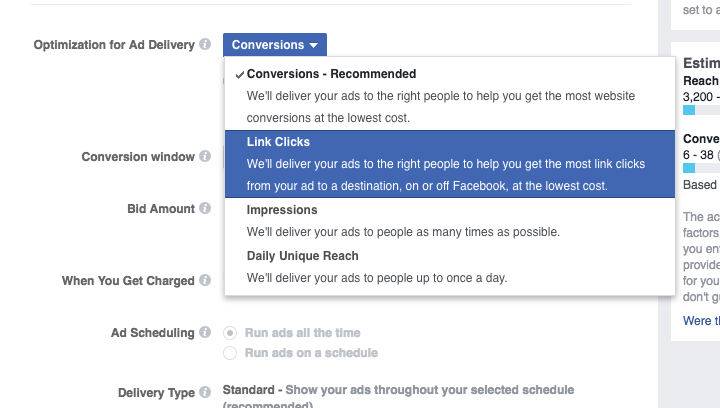Click info icon beside Optimization for Ad Delivery
Image resolution: width=720 pixels, height=408 pixels.
204,45
